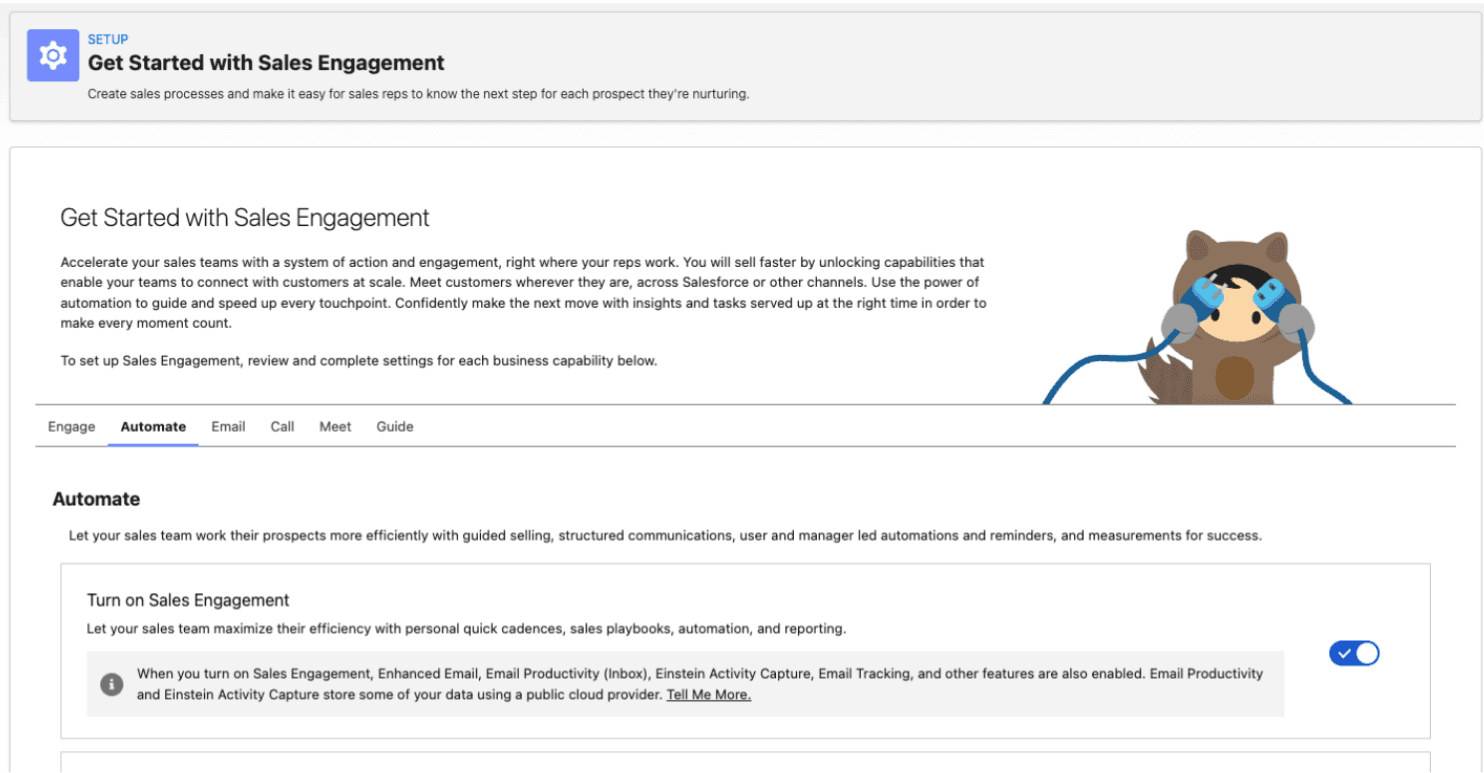Click the Setup gear icon
Screen dimensions: 1484x773
click(x=52, y=55)
